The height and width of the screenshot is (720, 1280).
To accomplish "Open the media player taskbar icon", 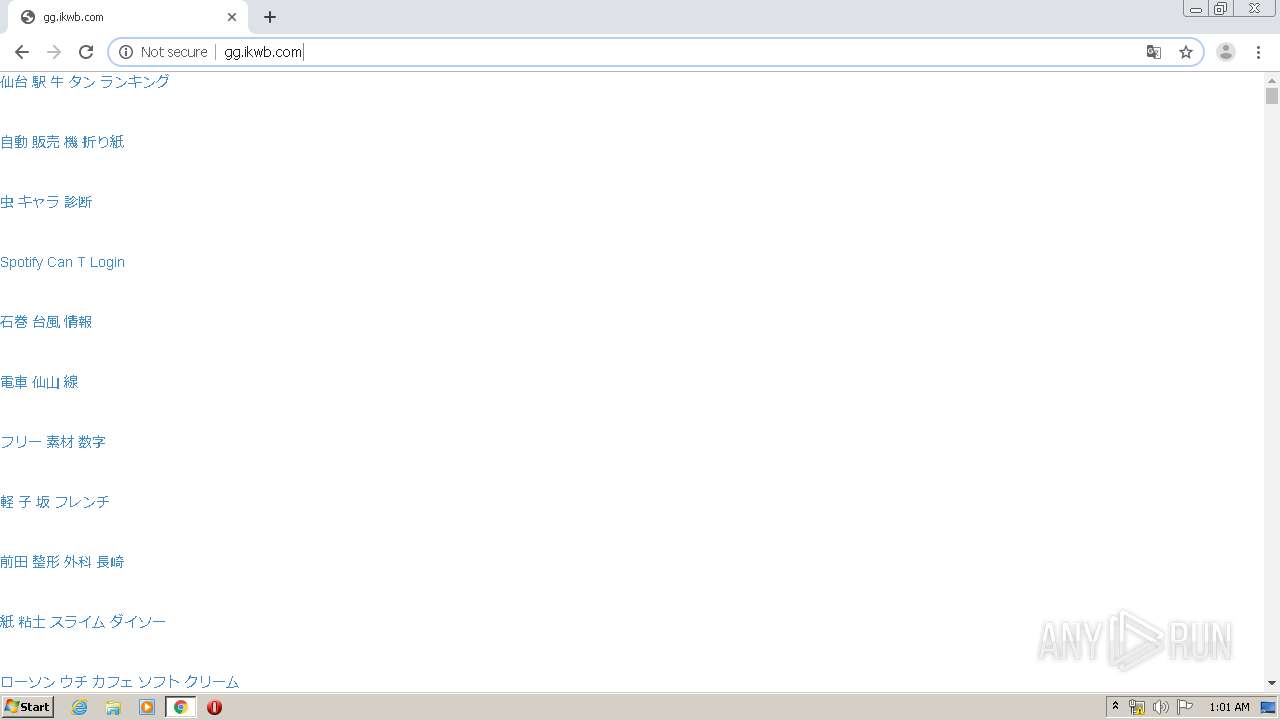I will pyautogui.click(x=147, y=707).
